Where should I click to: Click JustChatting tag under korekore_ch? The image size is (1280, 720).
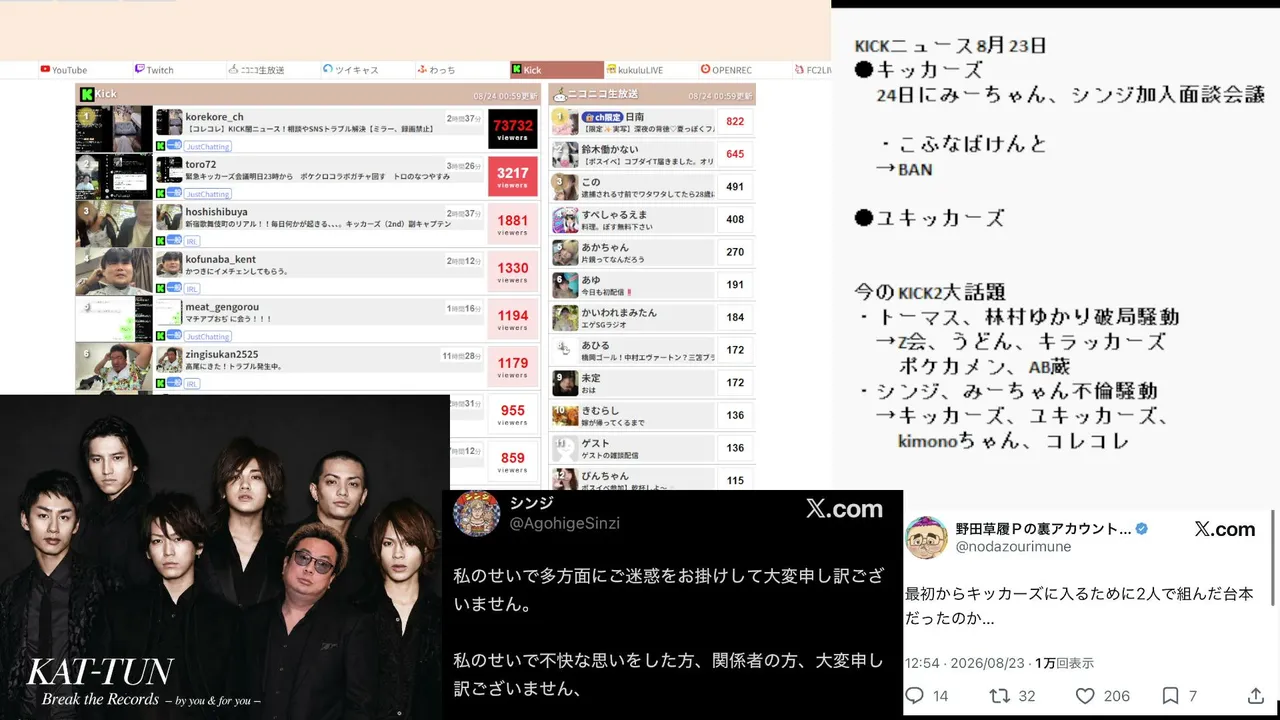point(208,146)
